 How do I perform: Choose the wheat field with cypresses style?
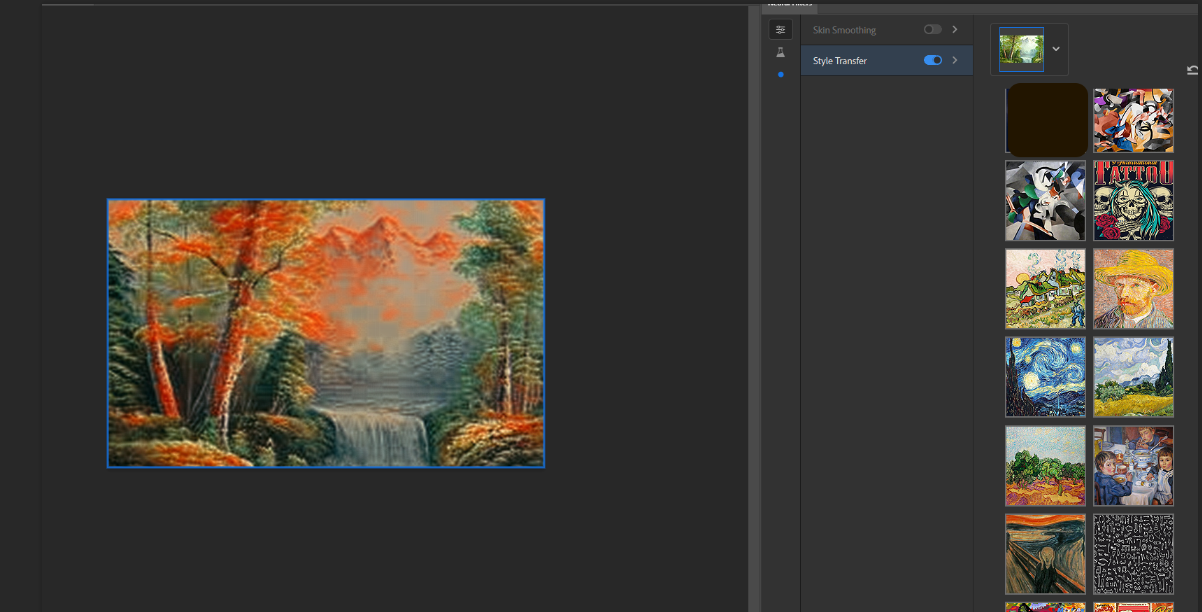(x=1133, y=376)
